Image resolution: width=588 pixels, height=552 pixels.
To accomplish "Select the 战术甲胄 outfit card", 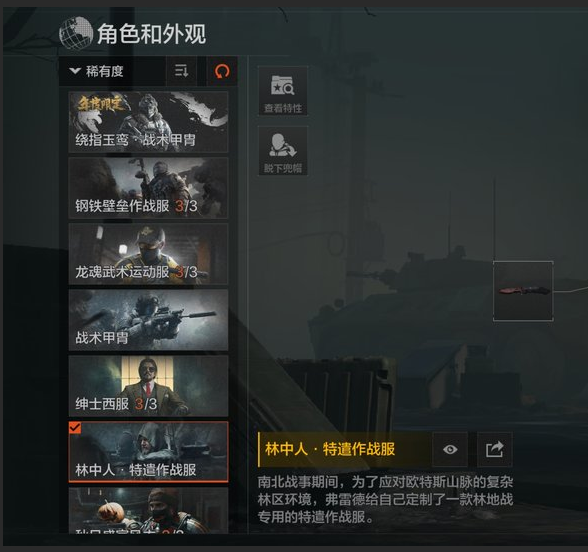I will pyautogui.click(x=148, y=320).
